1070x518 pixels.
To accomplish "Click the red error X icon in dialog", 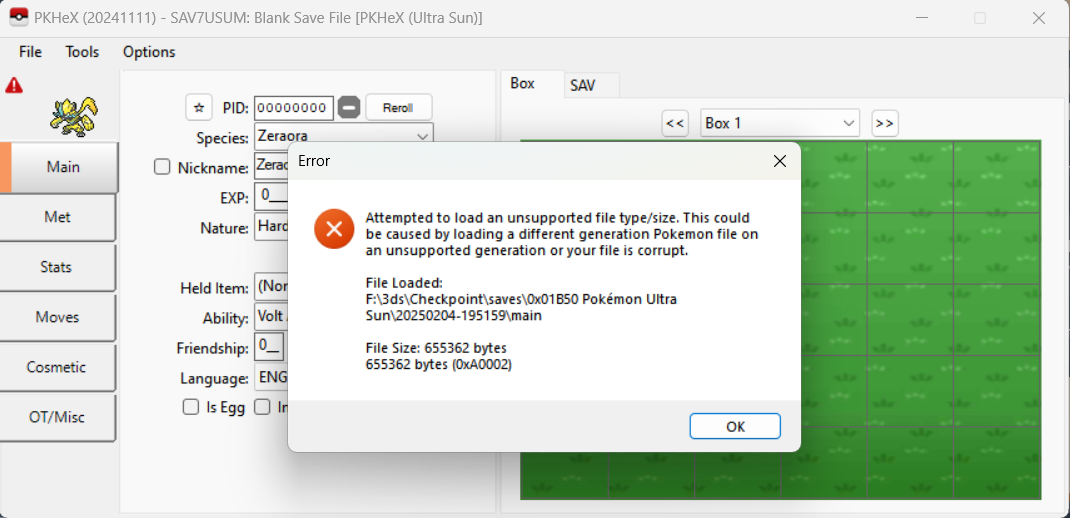I will [x=334, y=229].
